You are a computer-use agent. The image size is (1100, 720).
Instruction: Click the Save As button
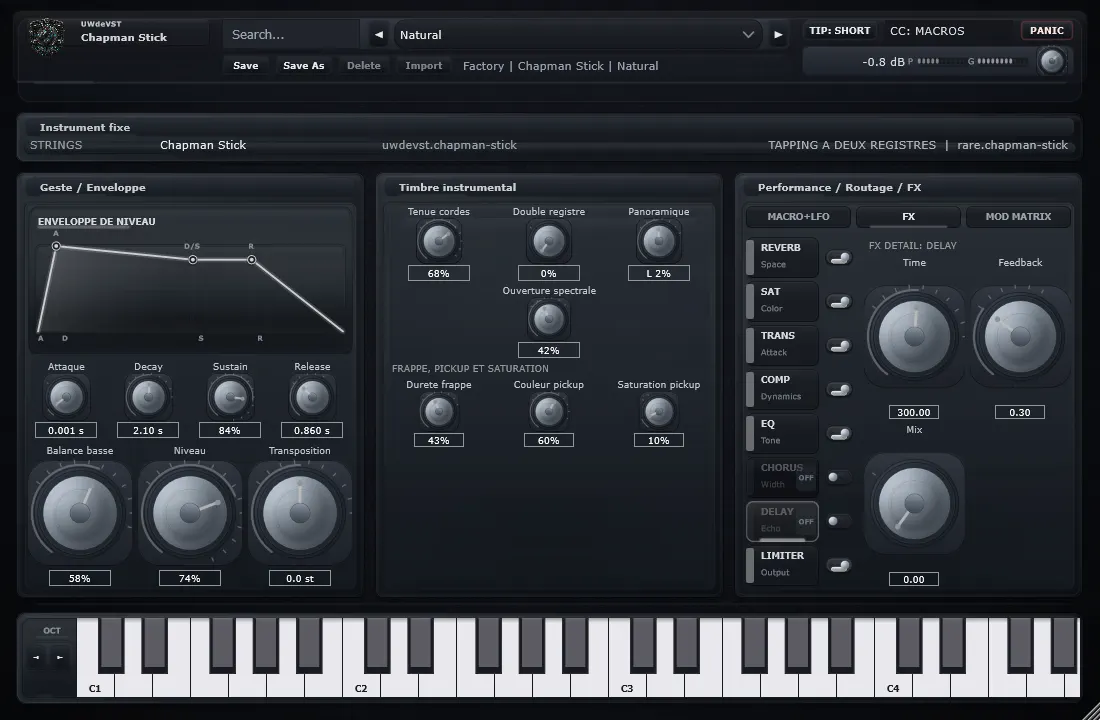tap(304, 65)
